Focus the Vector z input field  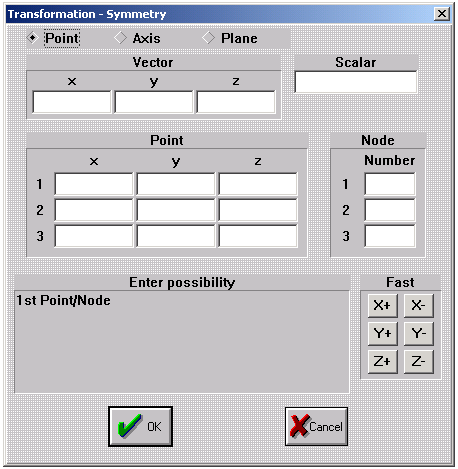click(x=236, y=102)
